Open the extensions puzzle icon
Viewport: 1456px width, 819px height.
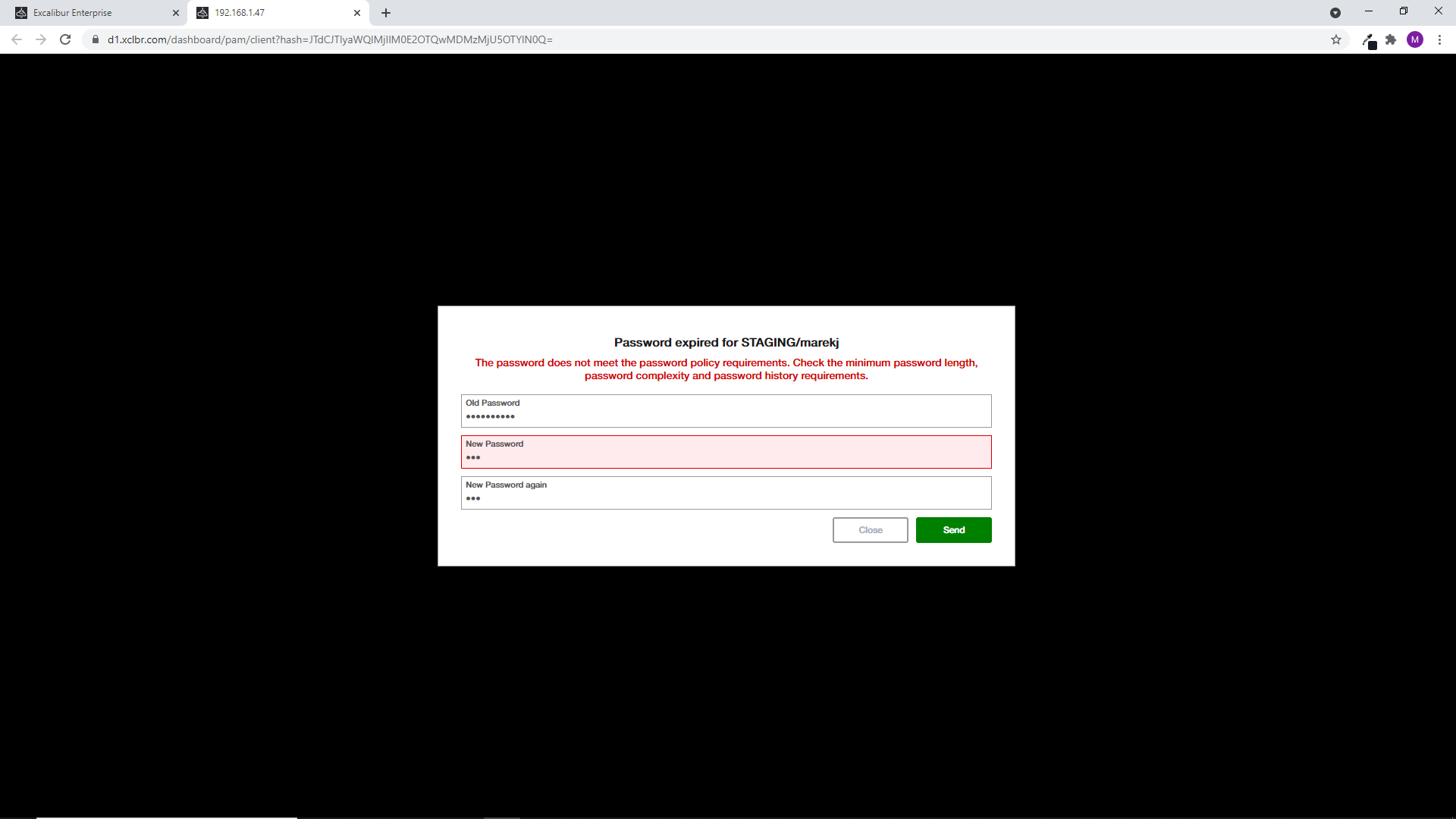pyautogui.click(x=1391, y=39)
